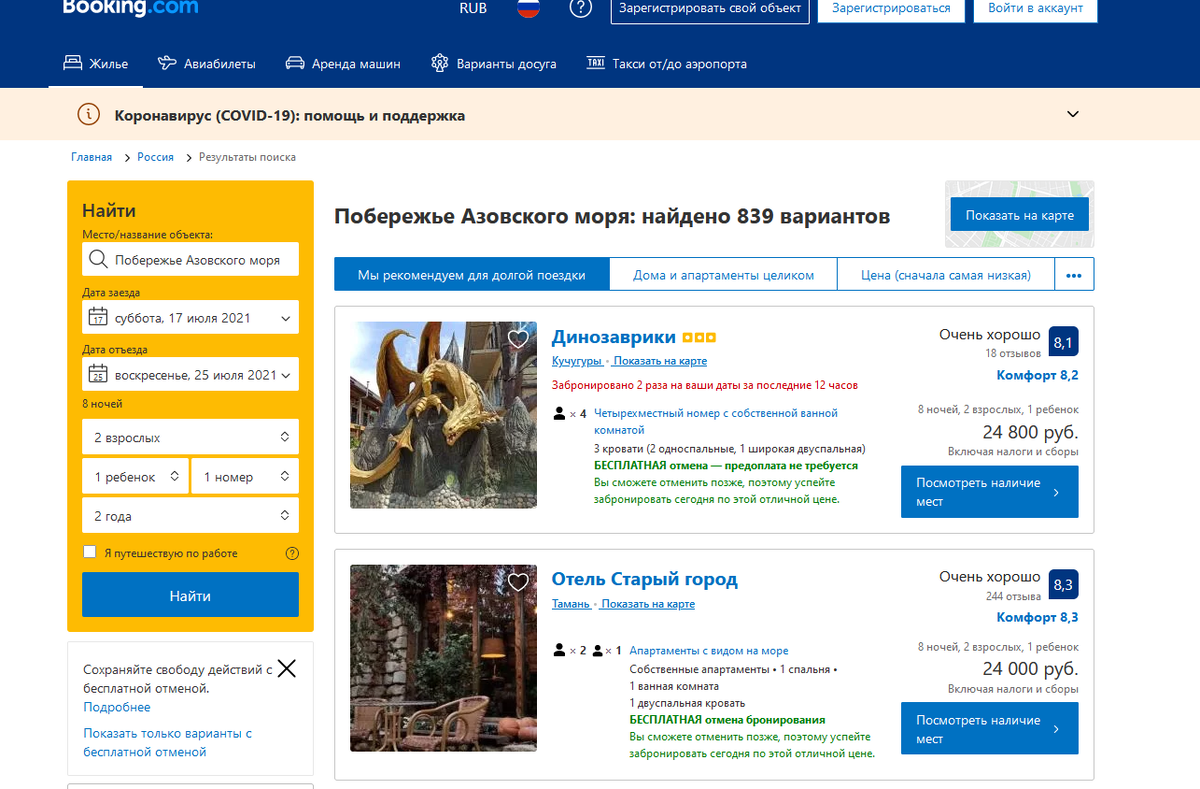View availability for Динозаврики
The height and width of the screenshot is (789, 1200).
(x=989, y=491)
